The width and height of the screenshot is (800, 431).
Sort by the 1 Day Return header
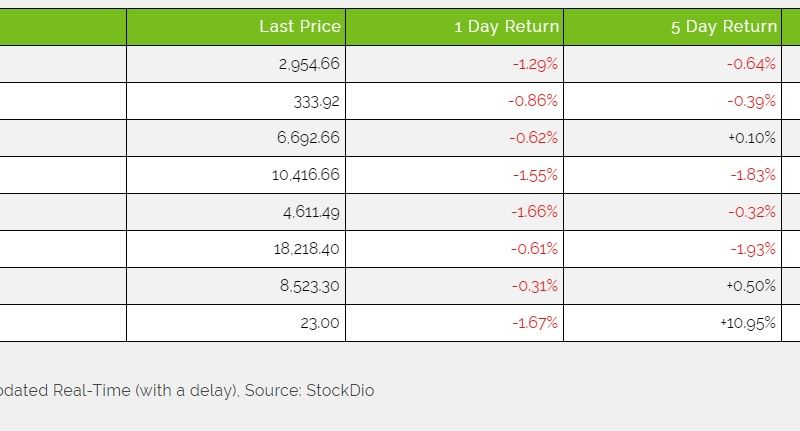[506, 27]
